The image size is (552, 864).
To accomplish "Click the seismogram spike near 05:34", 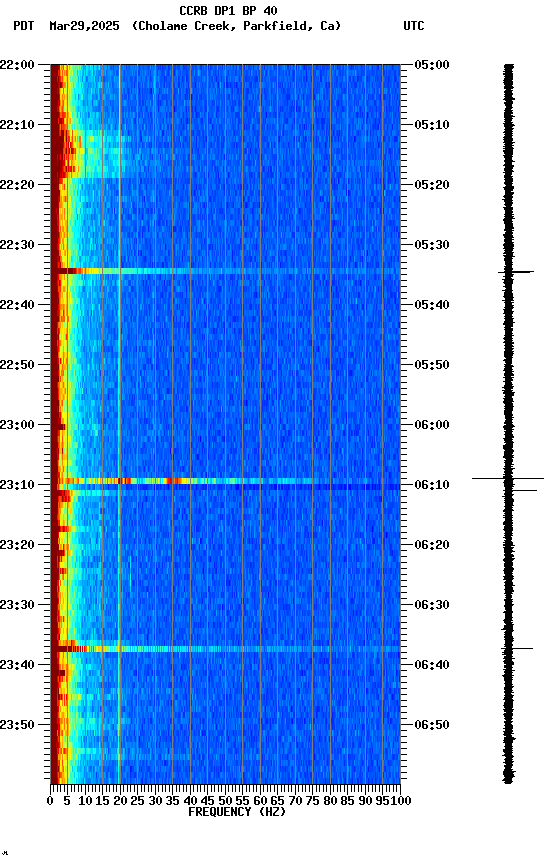I will click(x=516, y=272).
